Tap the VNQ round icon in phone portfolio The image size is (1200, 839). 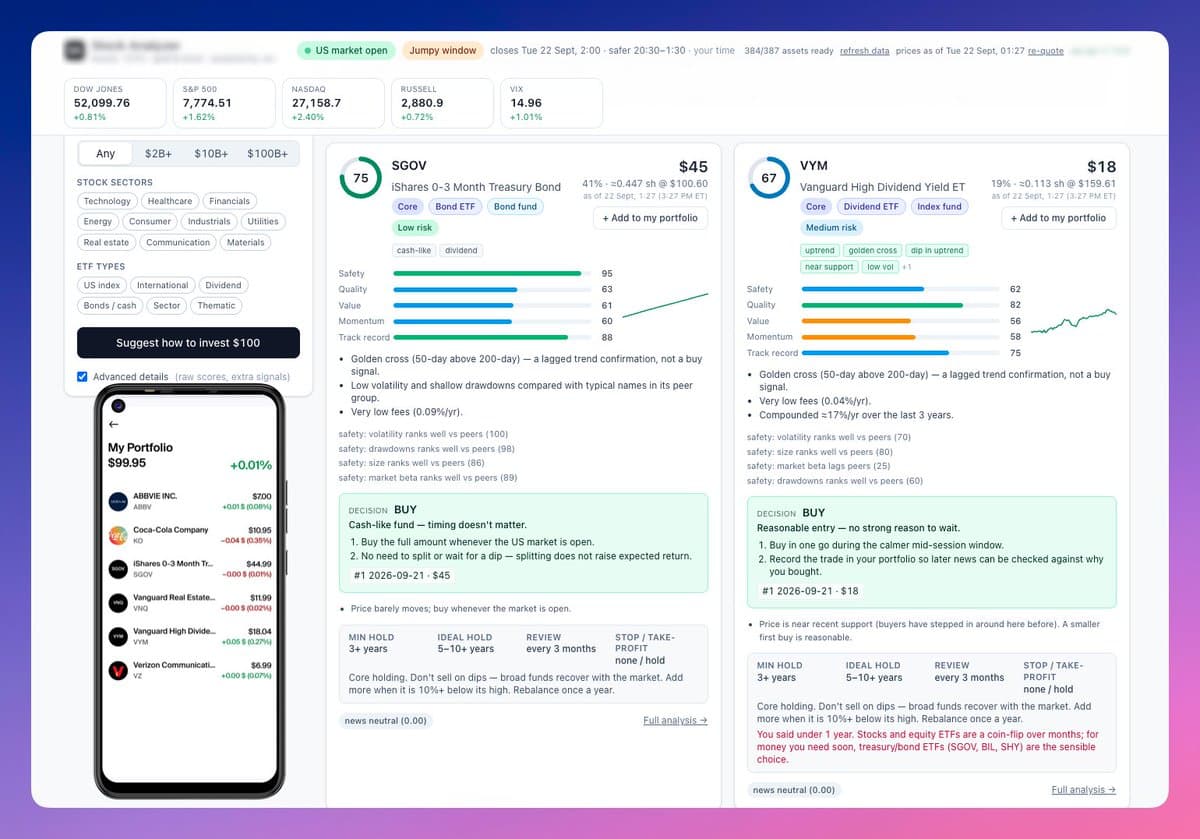[117, 603]
